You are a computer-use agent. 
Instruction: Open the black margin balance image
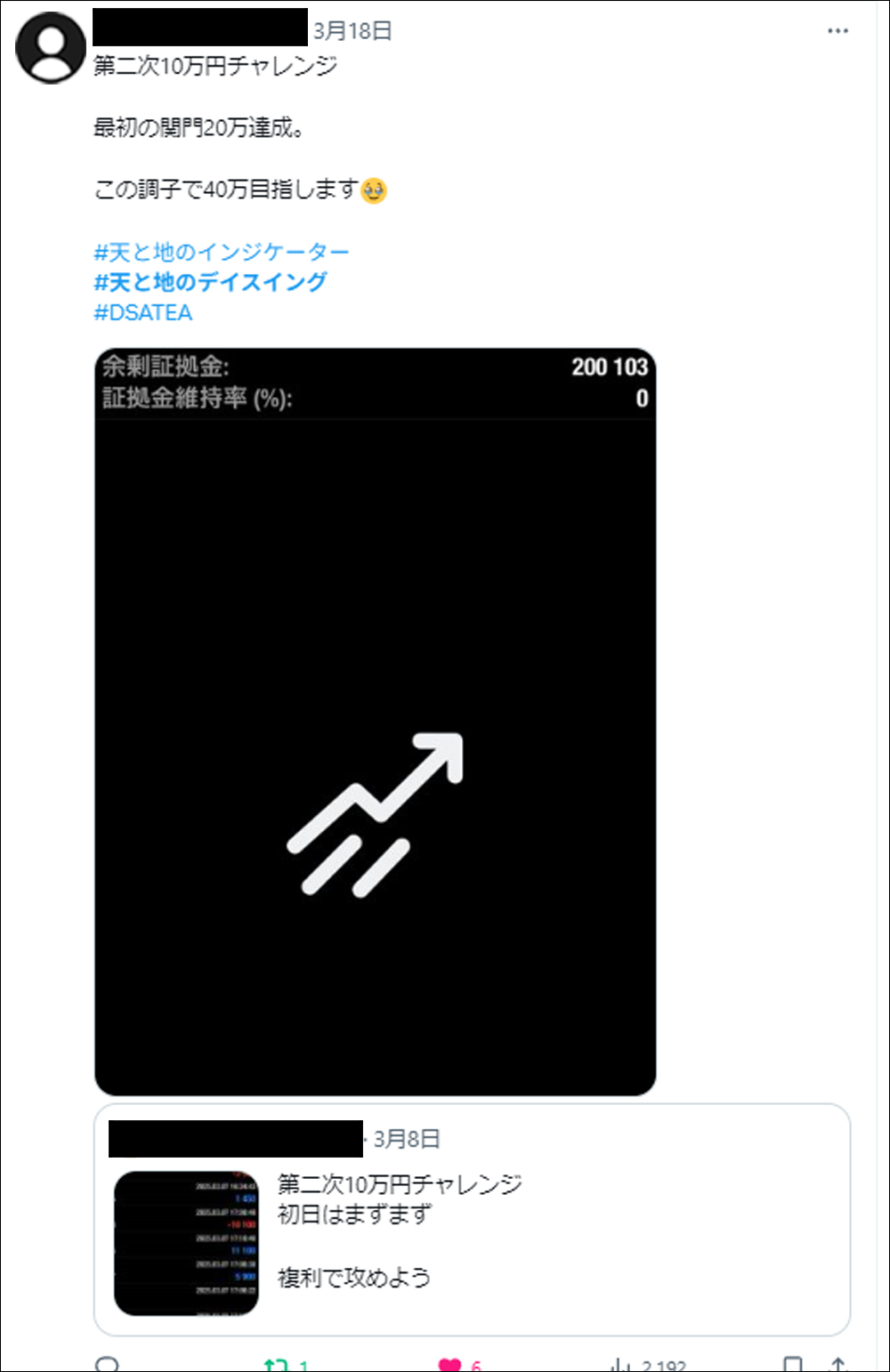pos(375,722)
